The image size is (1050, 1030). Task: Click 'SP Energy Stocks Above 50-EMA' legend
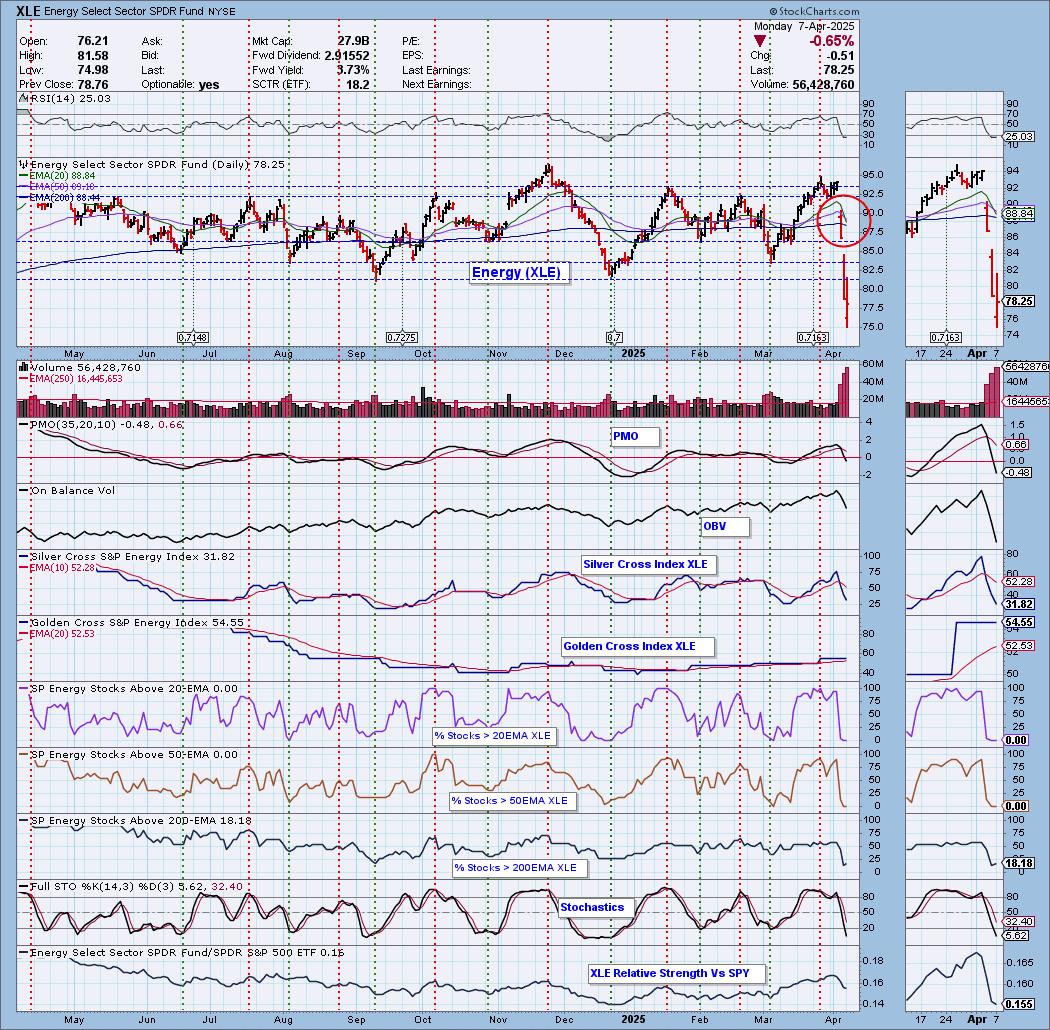click(x=128, y=755)
